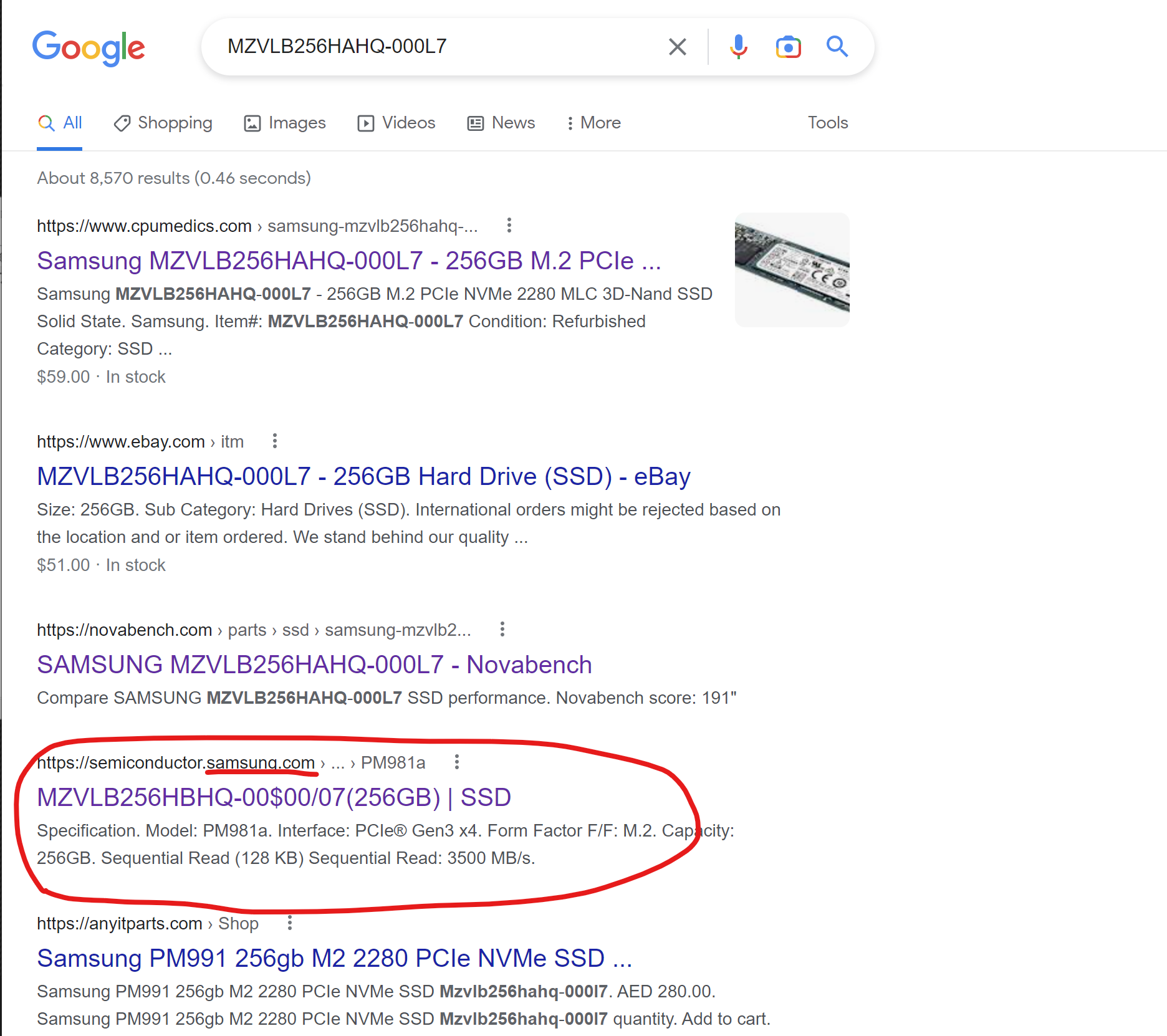This screenshot has height=1036, width=1167.
Task: Click the About 8,570 results text
Action: coord(174,178)
